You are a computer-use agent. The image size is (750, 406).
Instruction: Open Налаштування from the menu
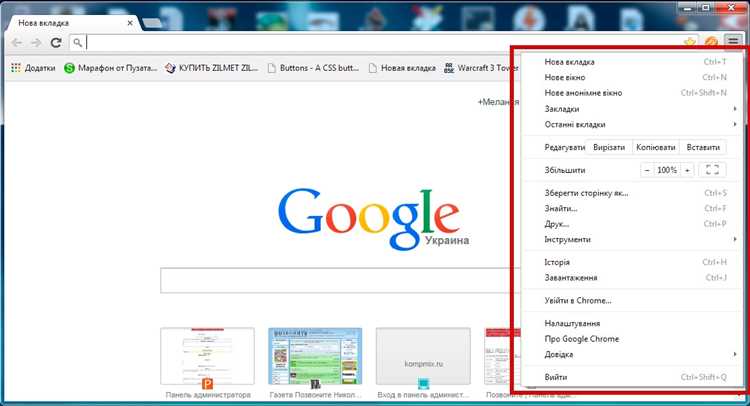pos(632,323)
